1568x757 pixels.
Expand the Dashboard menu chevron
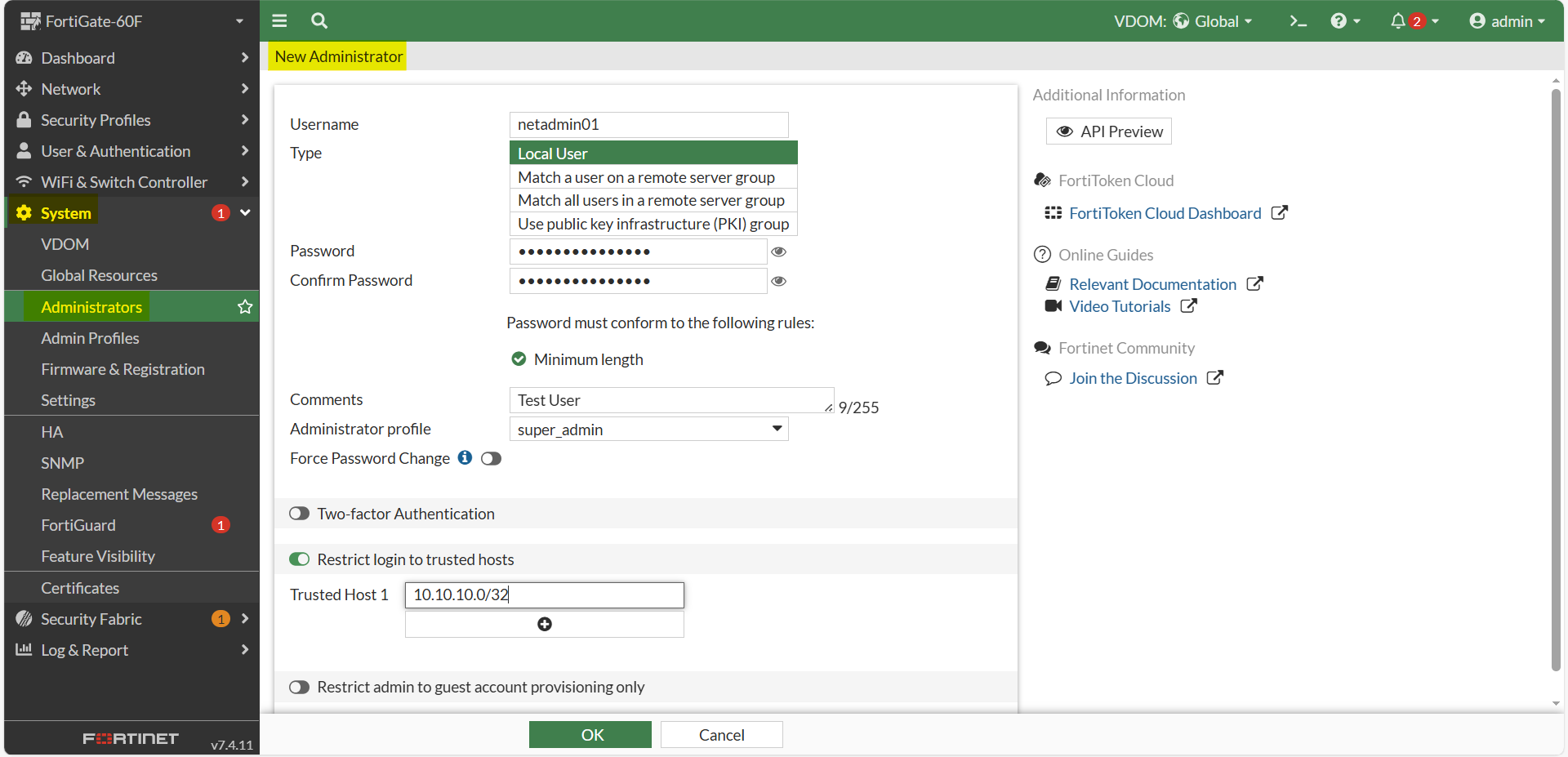(x=244, y=58)
